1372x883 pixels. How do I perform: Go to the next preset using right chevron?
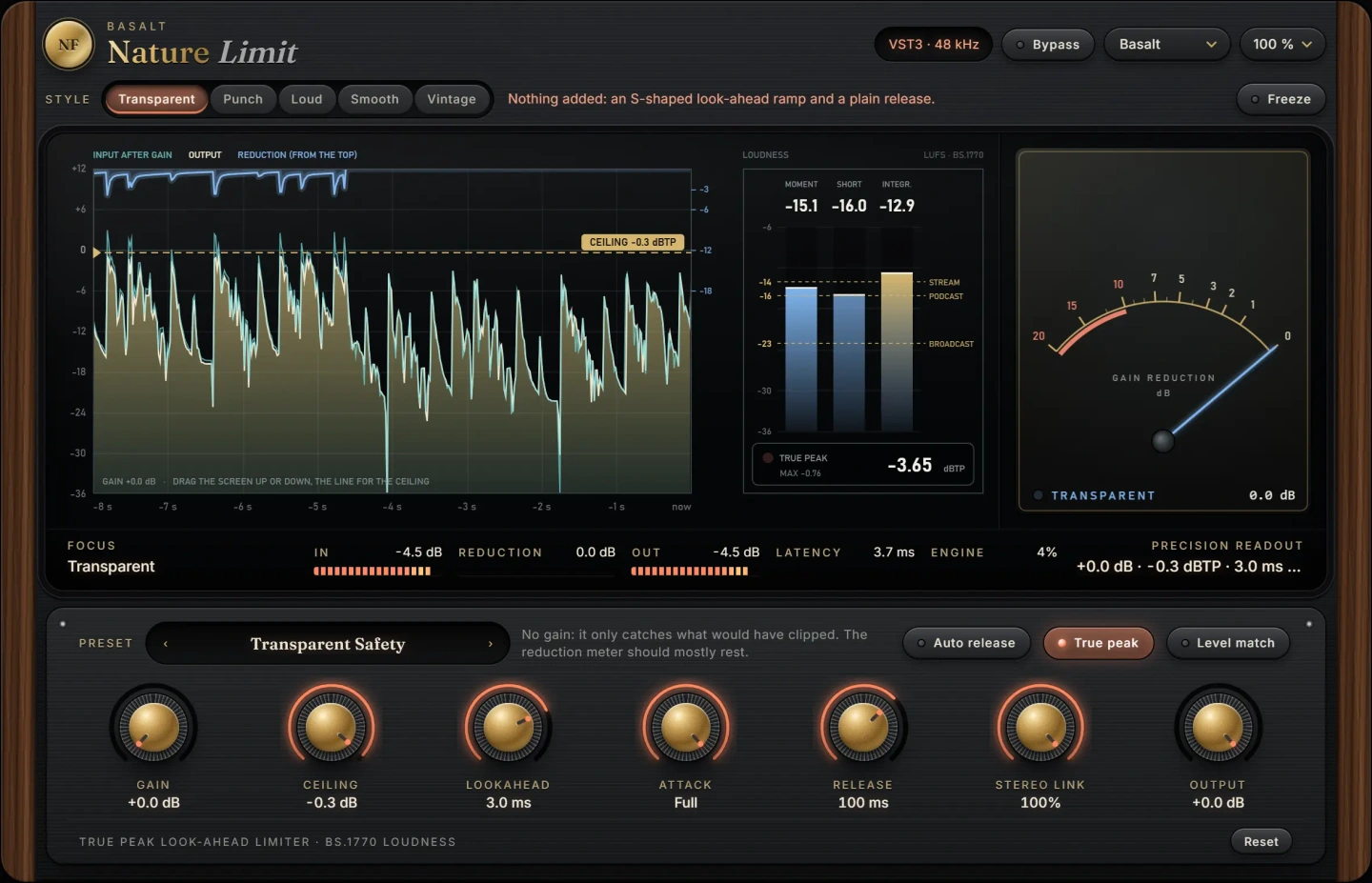(491, 644)
